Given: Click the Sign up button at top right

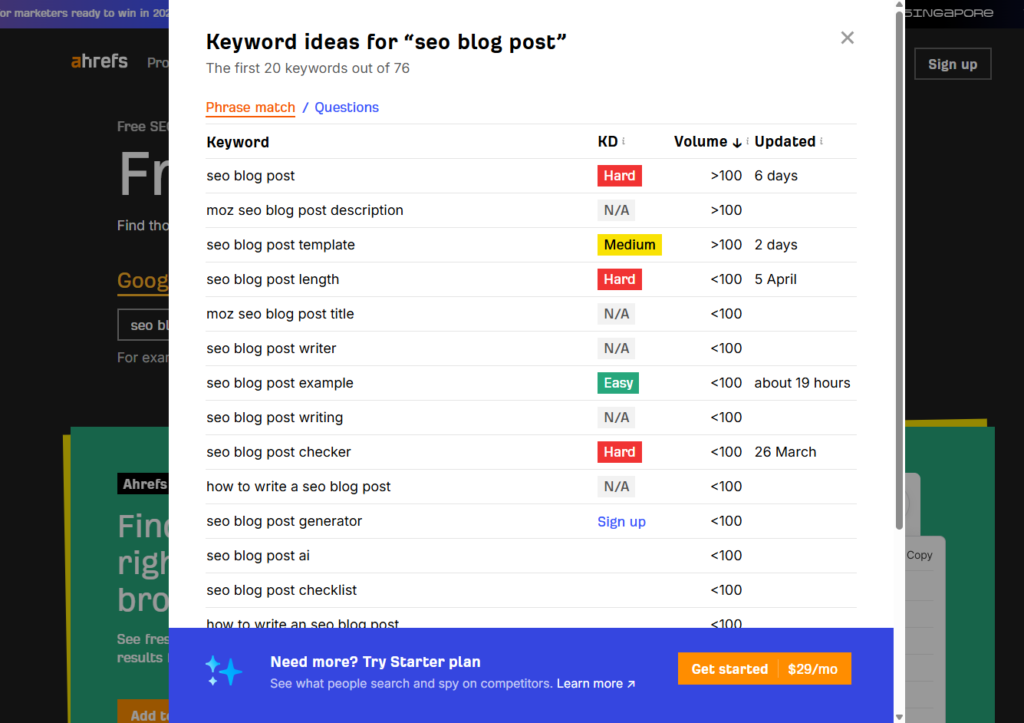Looking at the screenshot, I should [952, 63].
